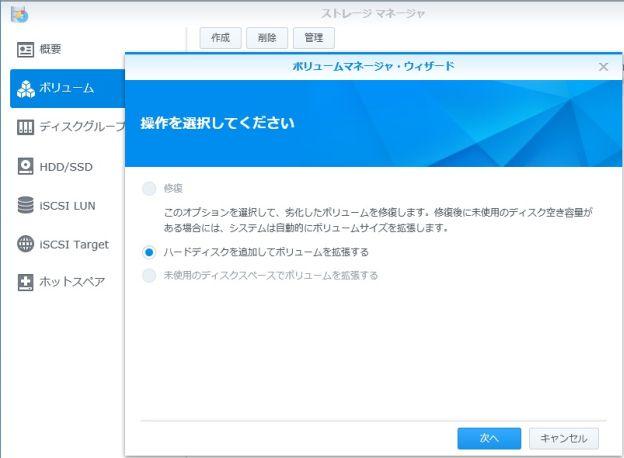Click the 概要 overview icon
Image resolution: width=624 pixels, height=458 pixels.
click(x=25, y=50)
